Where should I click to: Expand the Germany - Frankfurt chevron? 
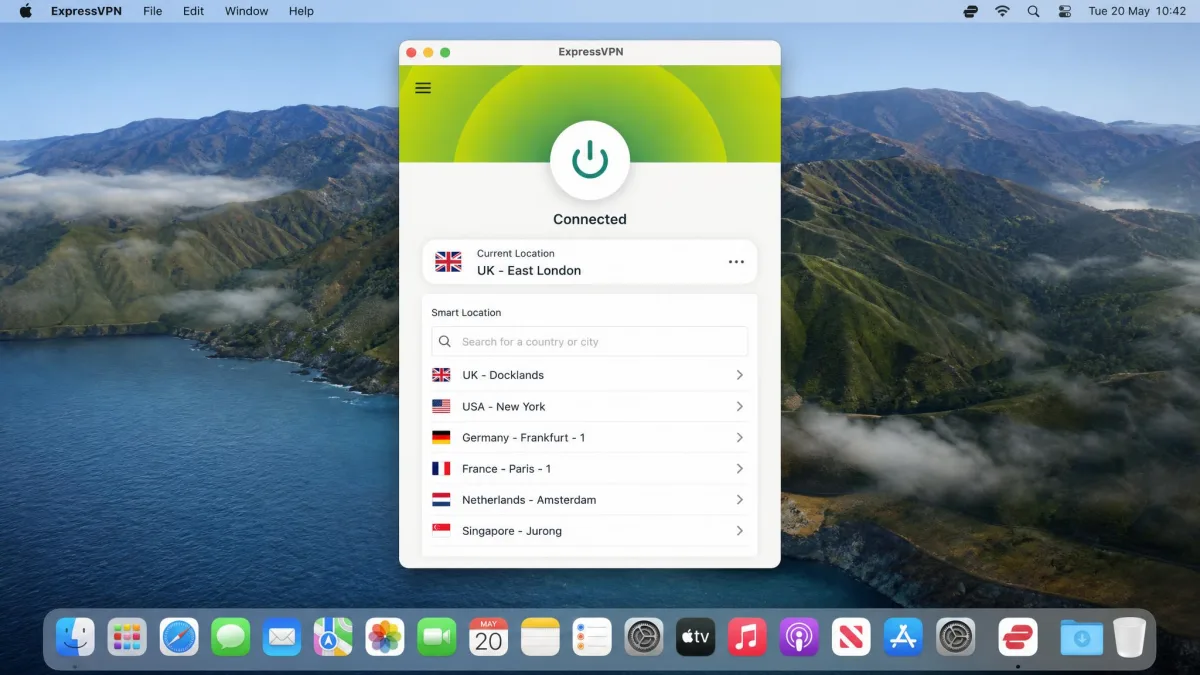pos(740,437)
